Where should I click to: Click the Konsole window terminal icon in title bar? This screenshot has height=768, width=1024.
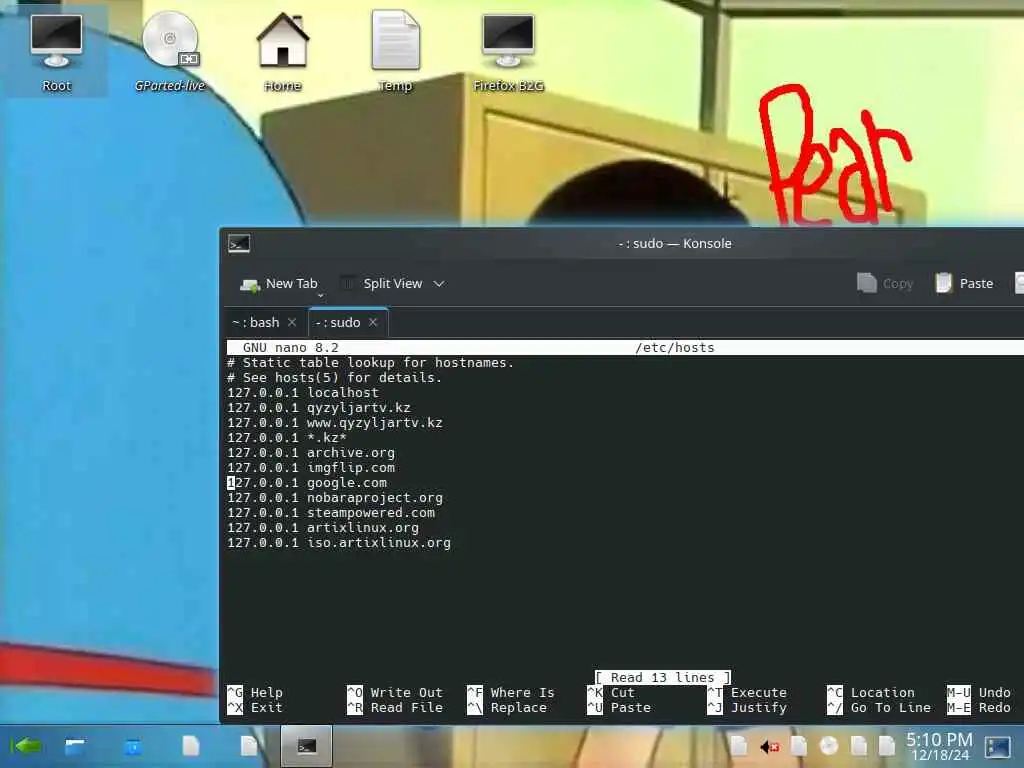[239, 244]
